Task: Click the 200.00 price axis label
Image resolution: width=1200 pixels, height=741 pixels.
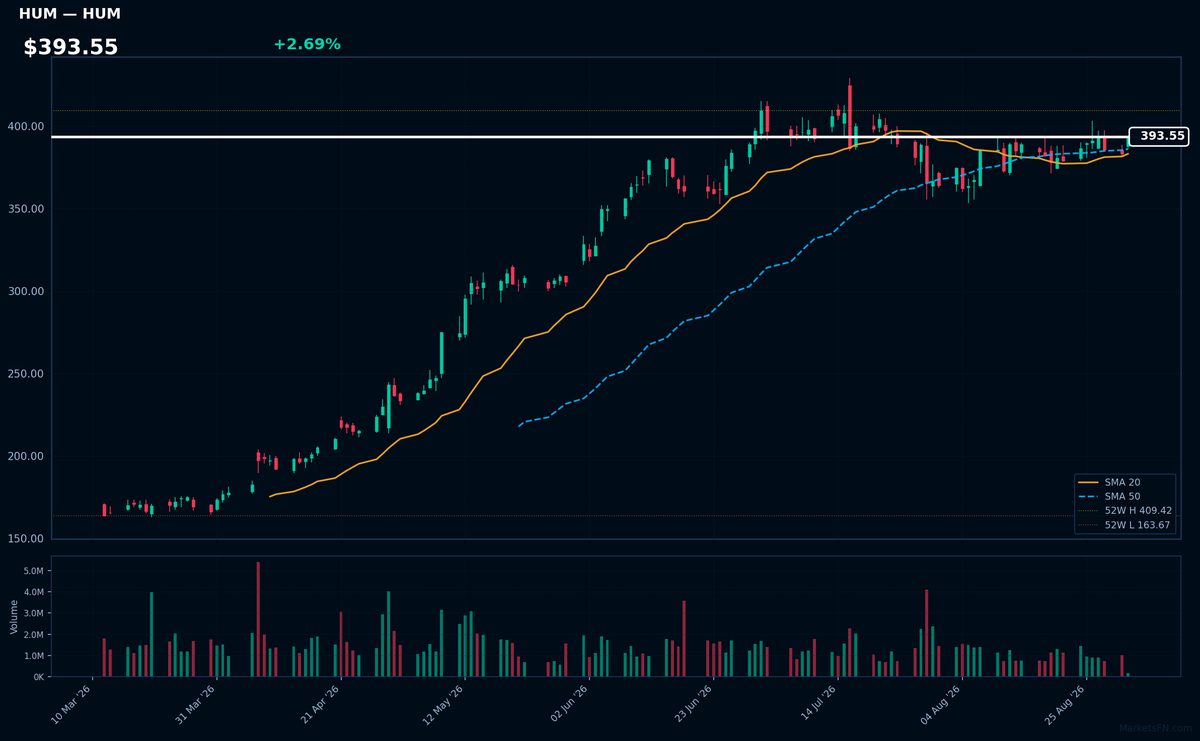Action: coord(27,457)
